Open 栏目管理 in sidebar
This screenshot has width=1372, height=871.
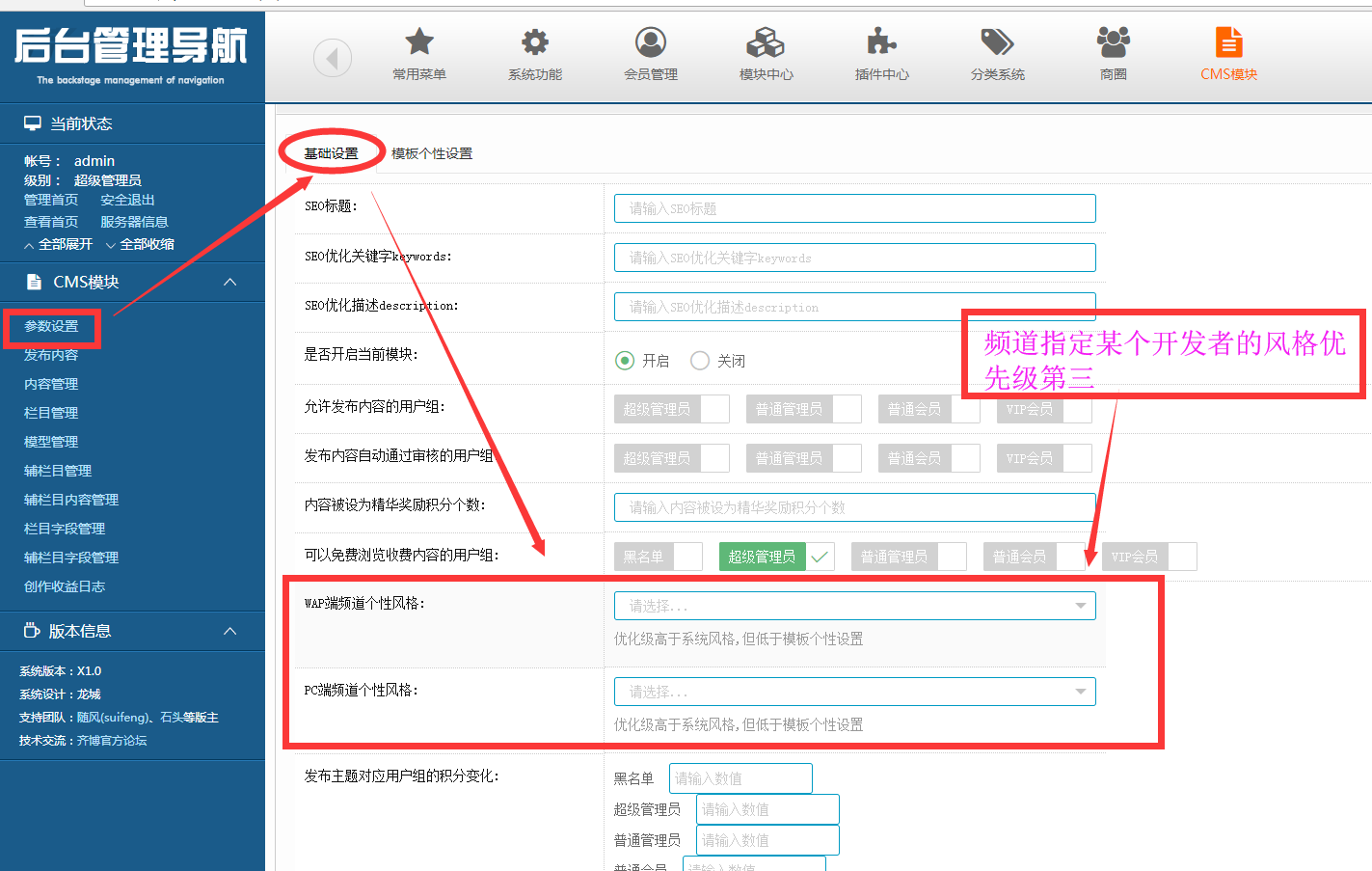point(51,413)
